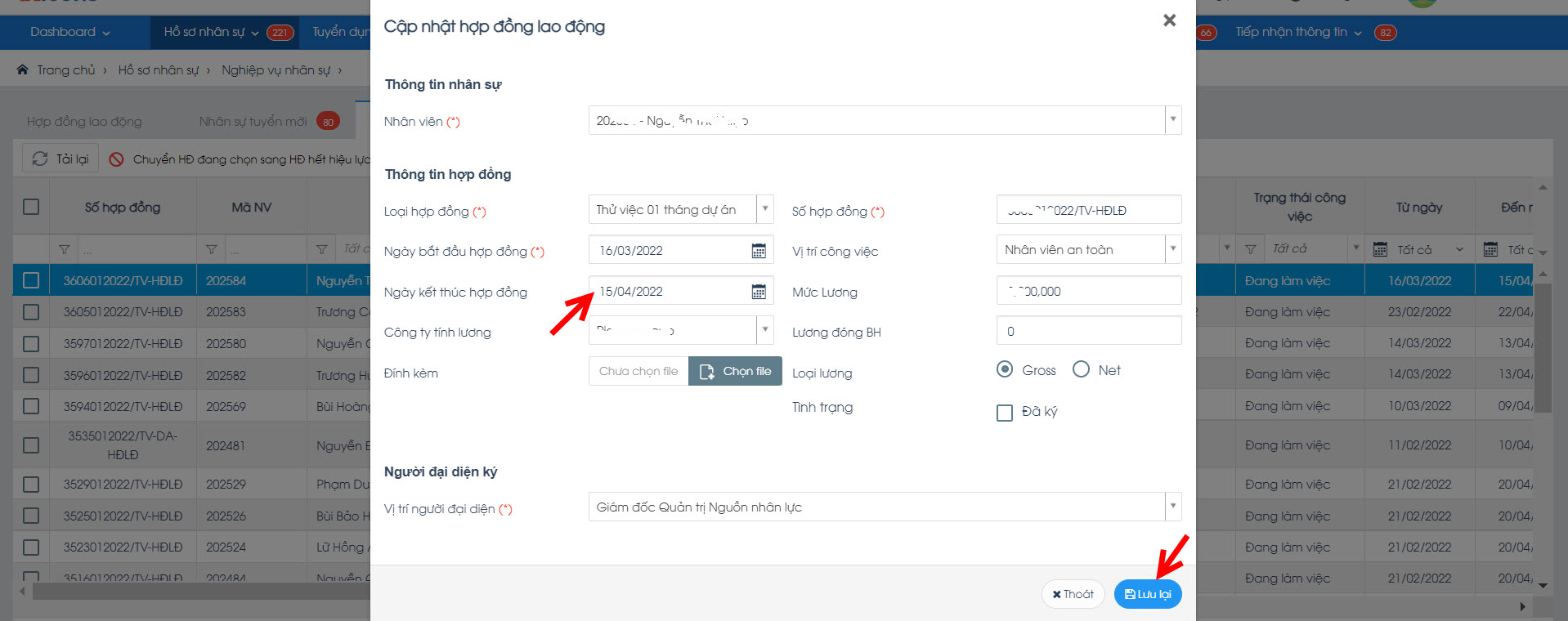Screen dimensions: 1568x621
Task: Expand the Loại hợp đồng dropdown
Action: 764,209
